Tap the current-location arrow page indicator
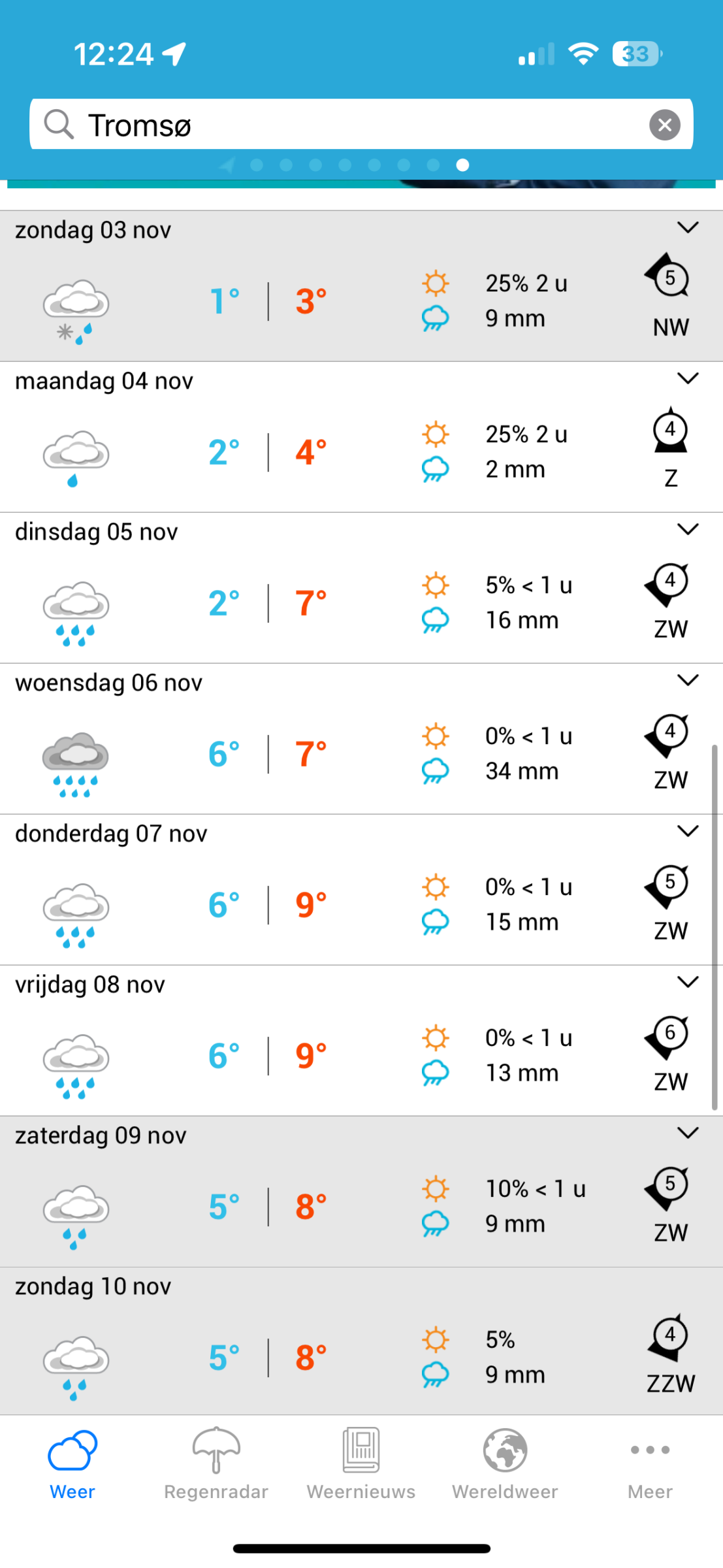Viewport: 723px width, 1568px height. click(x=227, y=165)
